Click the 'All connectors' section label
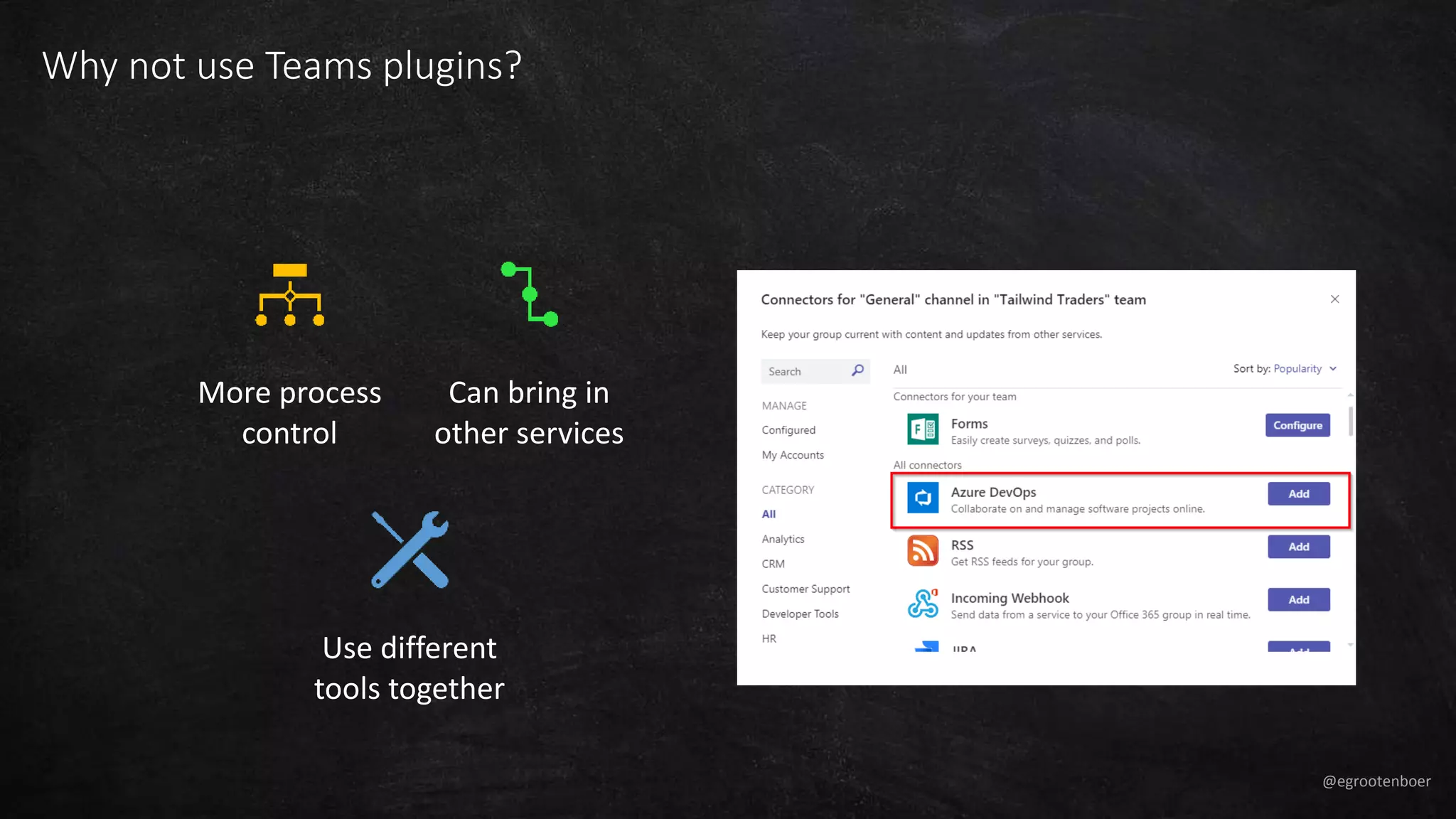Screen dimensions: 1456x819 (927, 465)
